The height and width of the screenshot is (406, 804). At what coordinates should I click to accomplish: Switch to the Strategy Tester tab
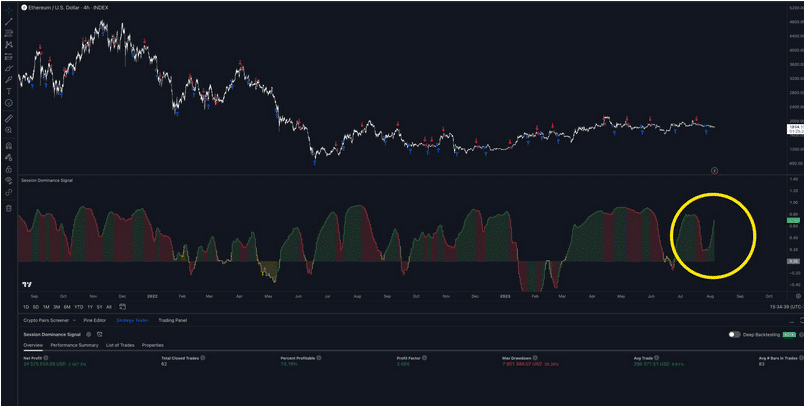point(132,320)
